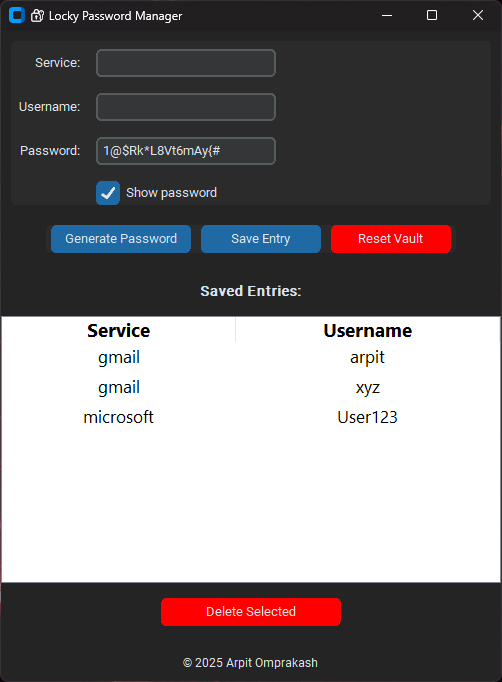Save the entry with Save Entry button
The image size is (502, 682).
[261, 239]
